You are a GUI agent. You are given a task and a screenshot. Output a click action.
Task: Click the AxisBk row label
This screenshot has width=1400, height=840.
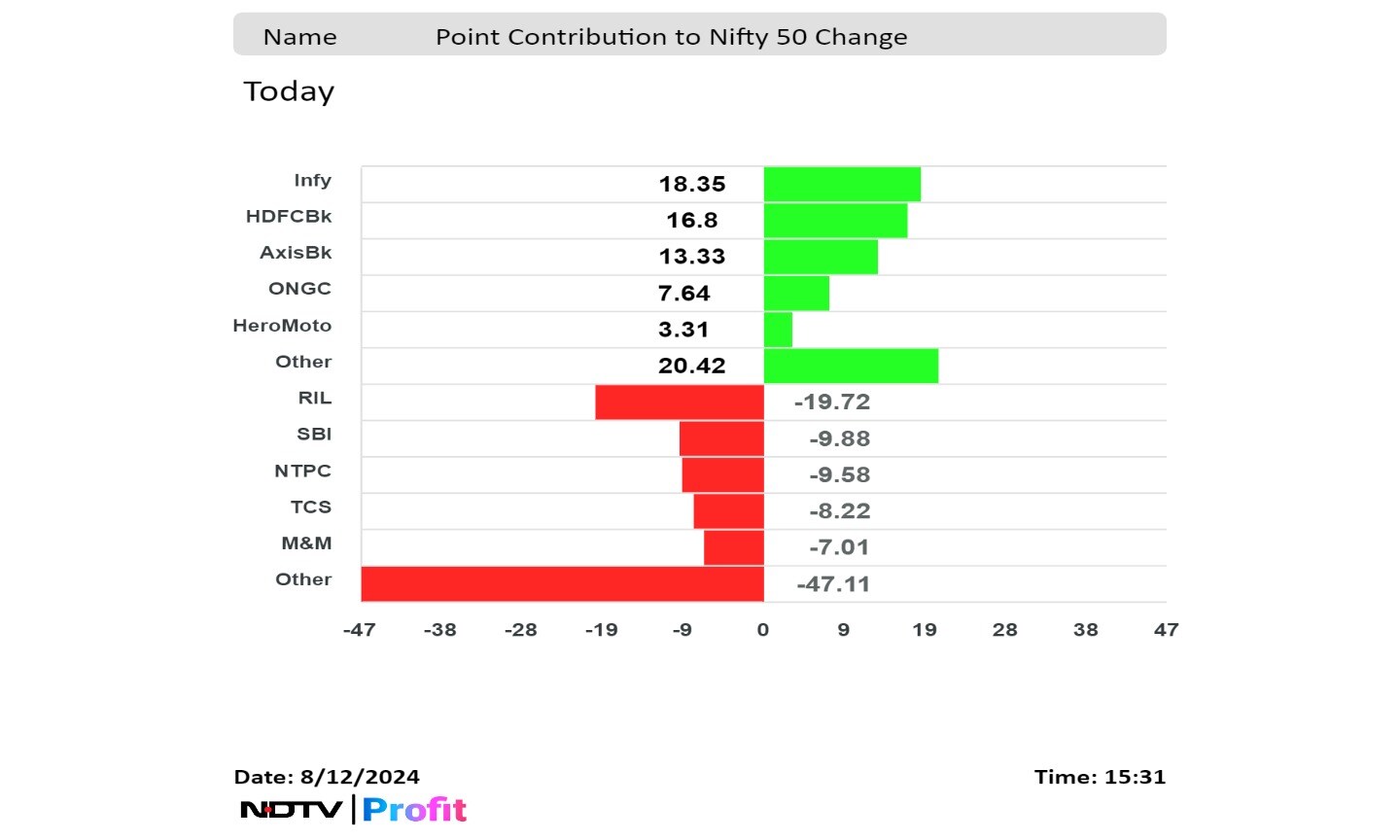click(x=296, y=253)
